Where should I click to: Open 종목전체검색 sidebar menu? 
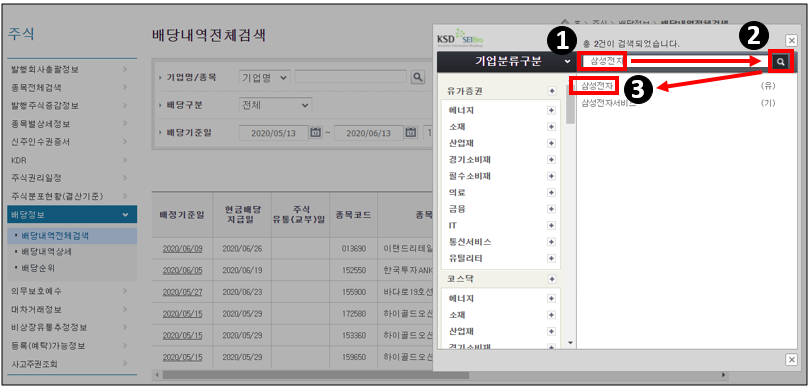72,88
